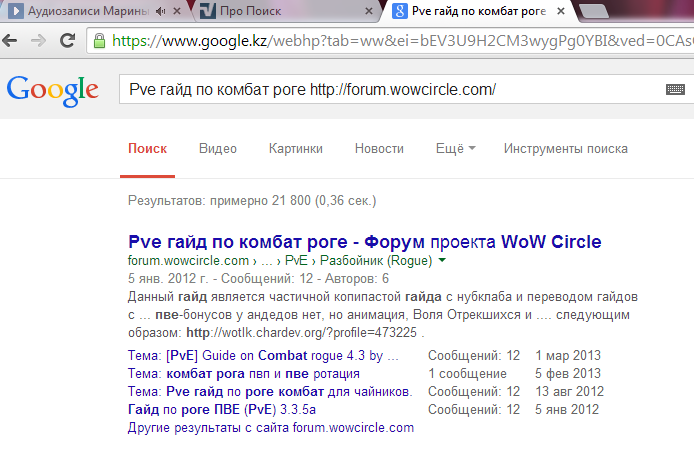Open the on-screen keyboard icon in search box
This screenshot has height=463, width=694.
pyautogui.click(x=675, y=89)
